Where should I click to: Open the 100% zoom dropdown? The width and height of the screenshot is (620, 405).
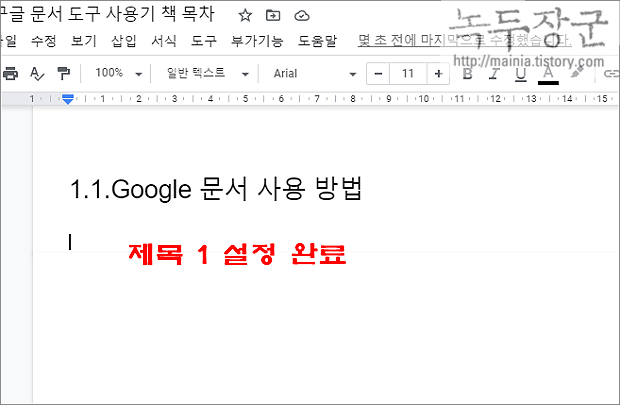point(118,74)
